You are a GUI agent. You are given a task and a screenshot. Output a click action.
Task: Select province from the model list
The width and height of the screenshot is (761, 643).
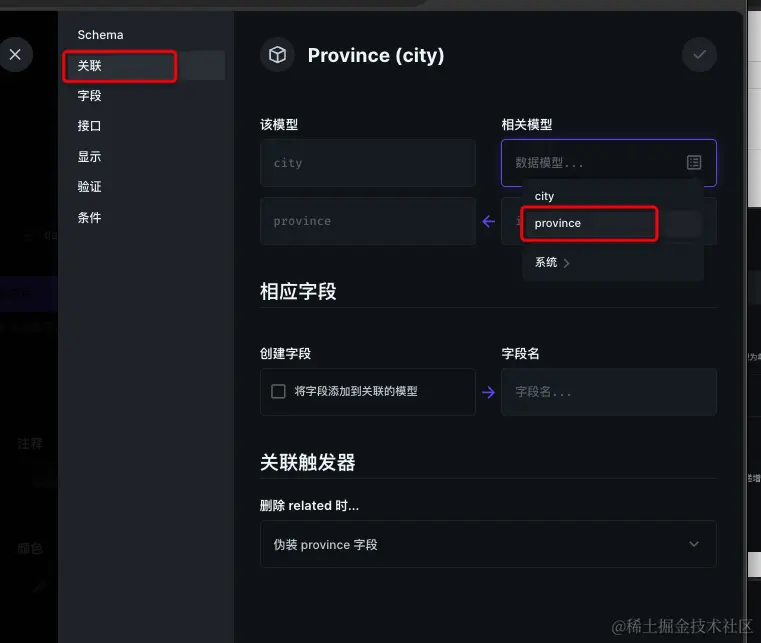[x=558, y=223]
